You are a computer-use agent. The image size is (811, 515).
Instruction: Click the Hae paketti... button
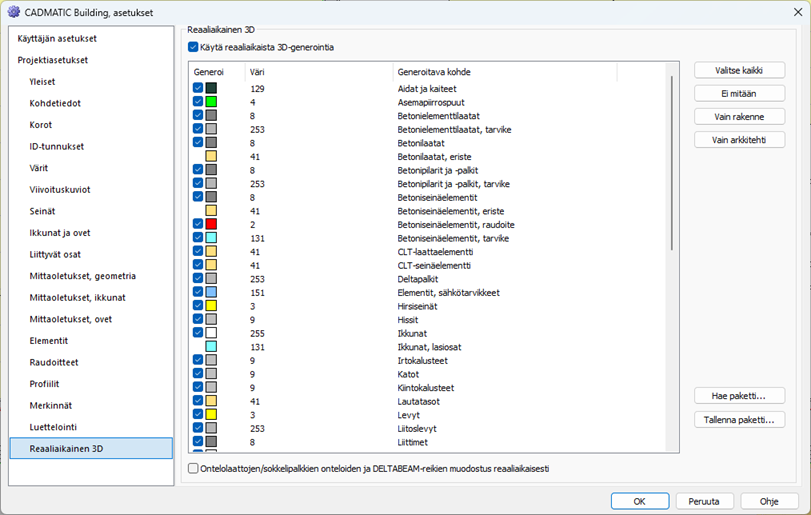739,396
